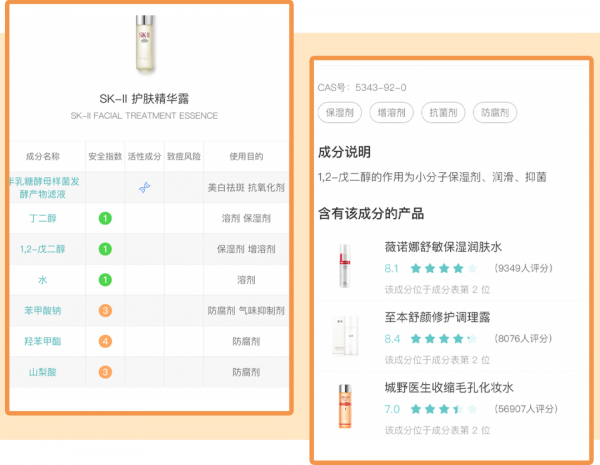Viewport: 600px width, 465px height.
Task: Click the star rating next to 7.0
Action: [444, 409]
